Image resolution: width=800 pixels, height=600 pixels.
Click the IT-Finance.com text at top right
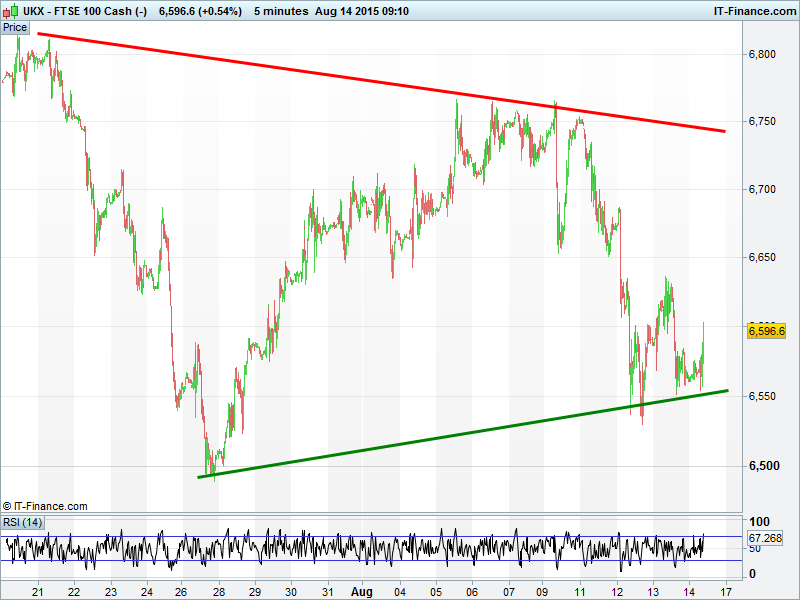click(x=753, y=11)
